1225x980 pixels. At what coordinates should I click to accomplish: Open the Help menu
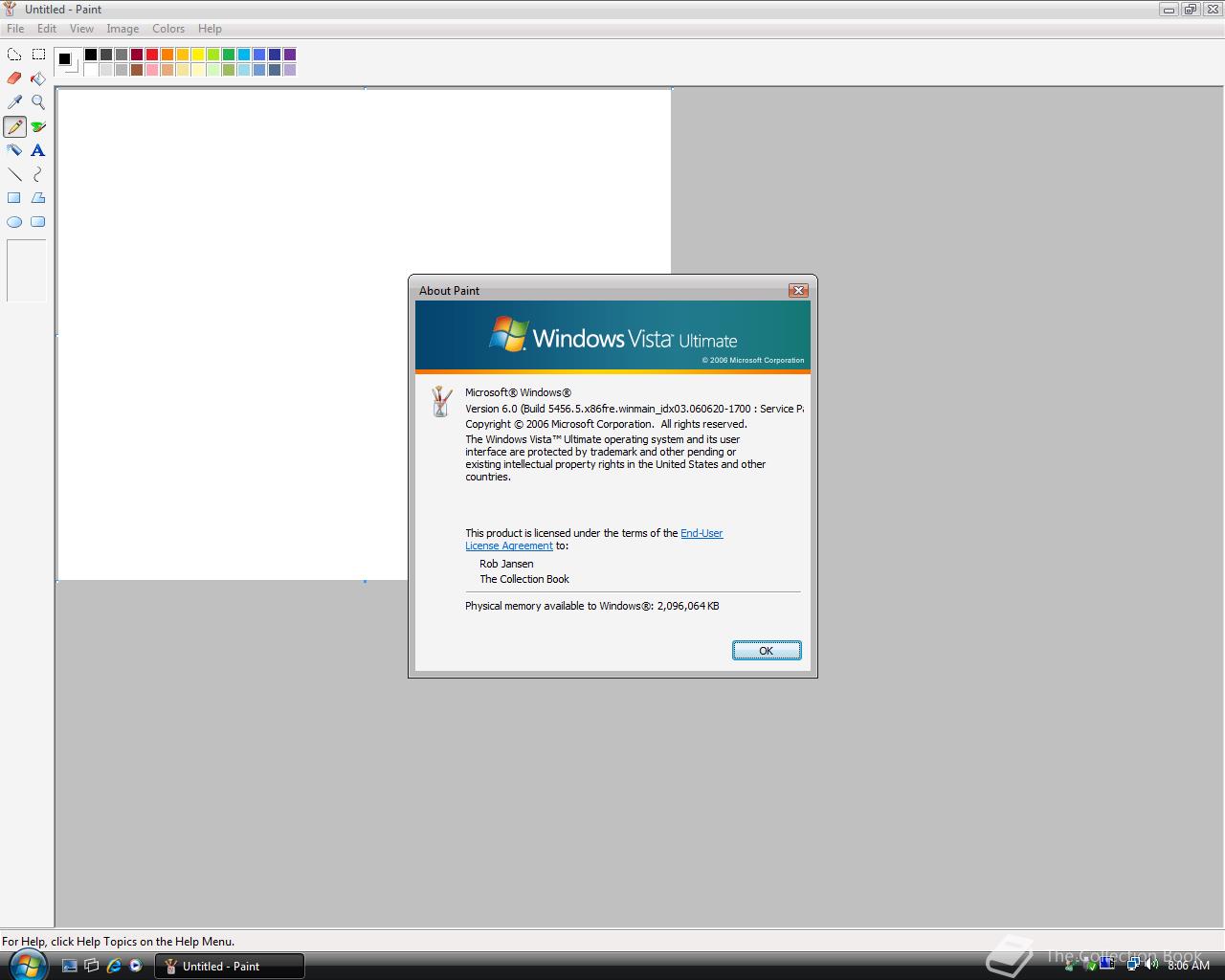coord(210,29)
